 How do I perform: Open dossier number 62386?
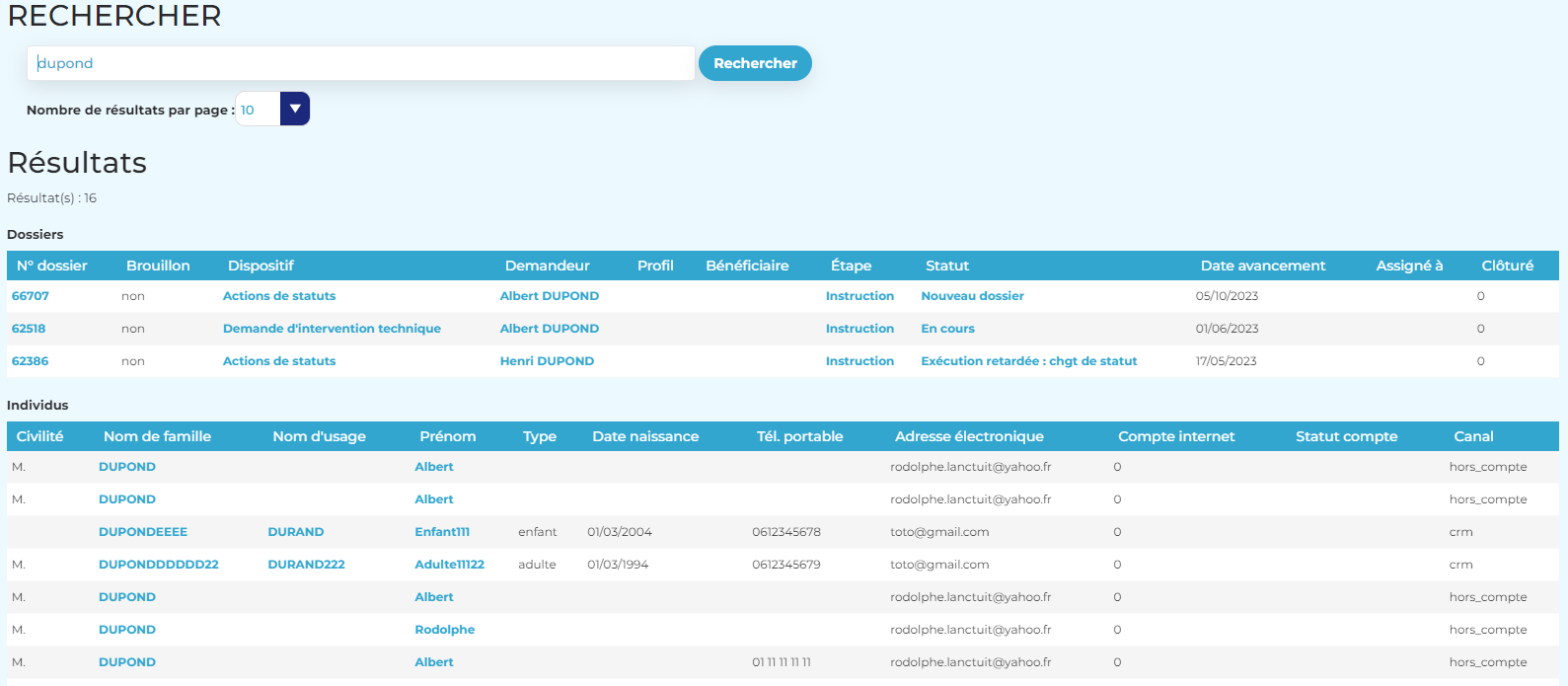pyautogui.click(x=31, y=361)
